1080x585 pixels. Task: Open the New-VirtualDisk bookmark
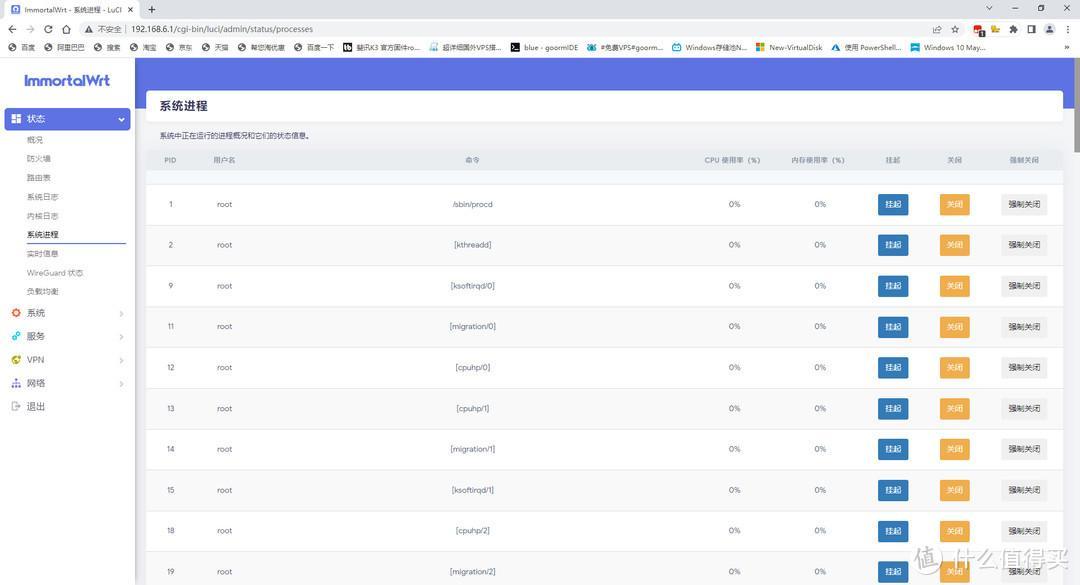tap(789, 48)
